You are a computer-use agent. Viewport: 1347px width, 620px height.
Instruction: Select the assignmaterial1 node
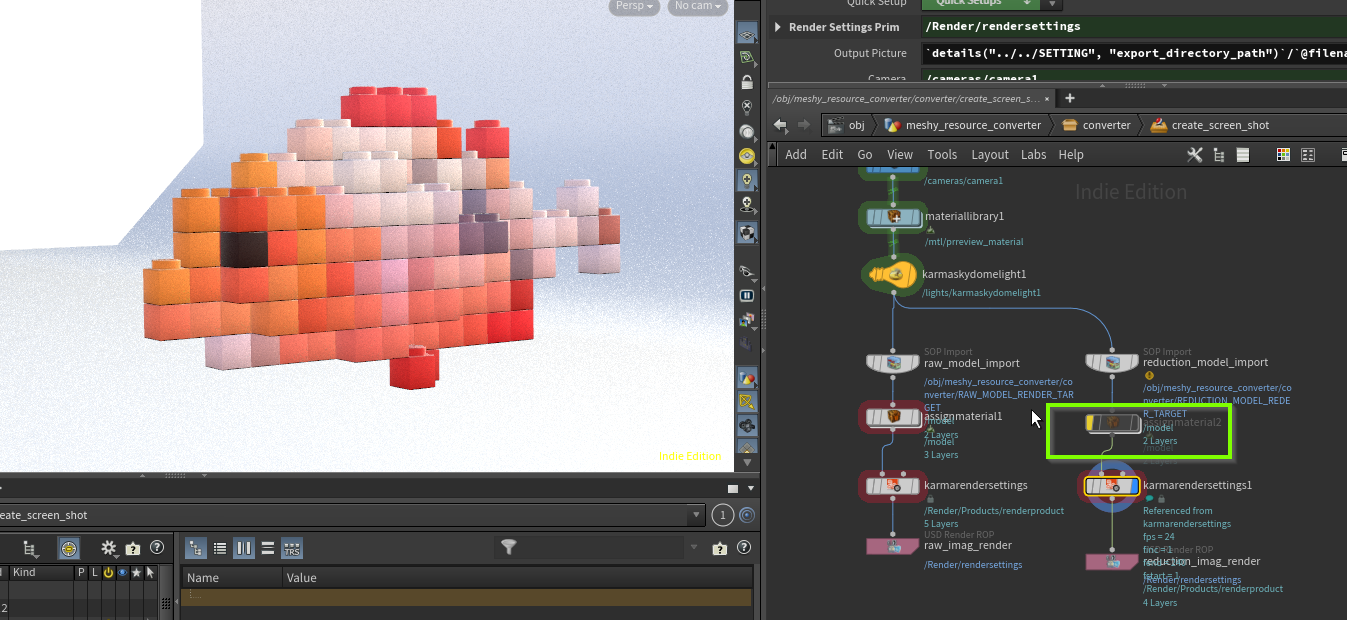891,416
